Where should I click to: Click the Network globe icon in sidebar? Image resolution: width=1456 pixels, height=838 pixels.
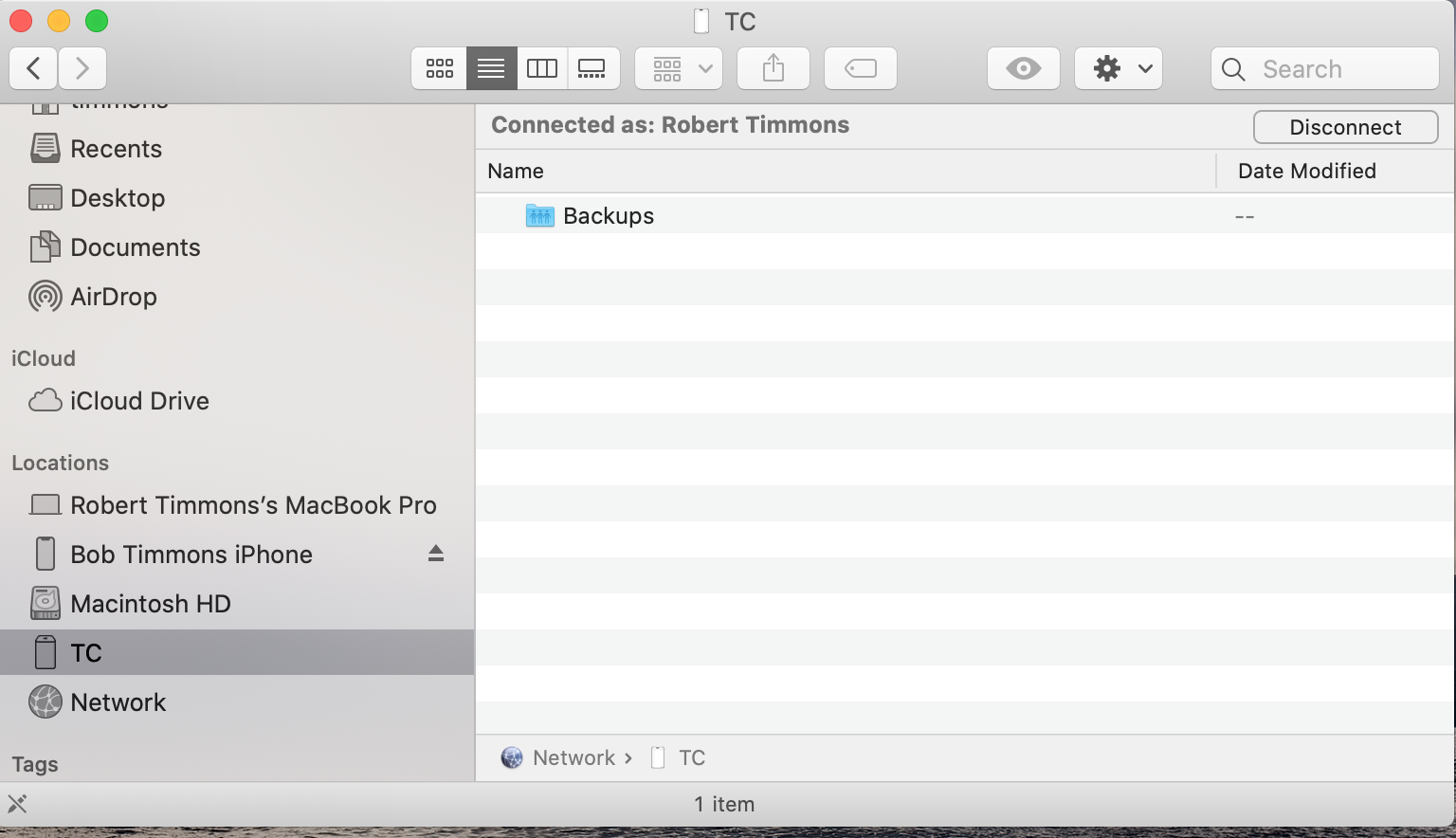(45, 701)
